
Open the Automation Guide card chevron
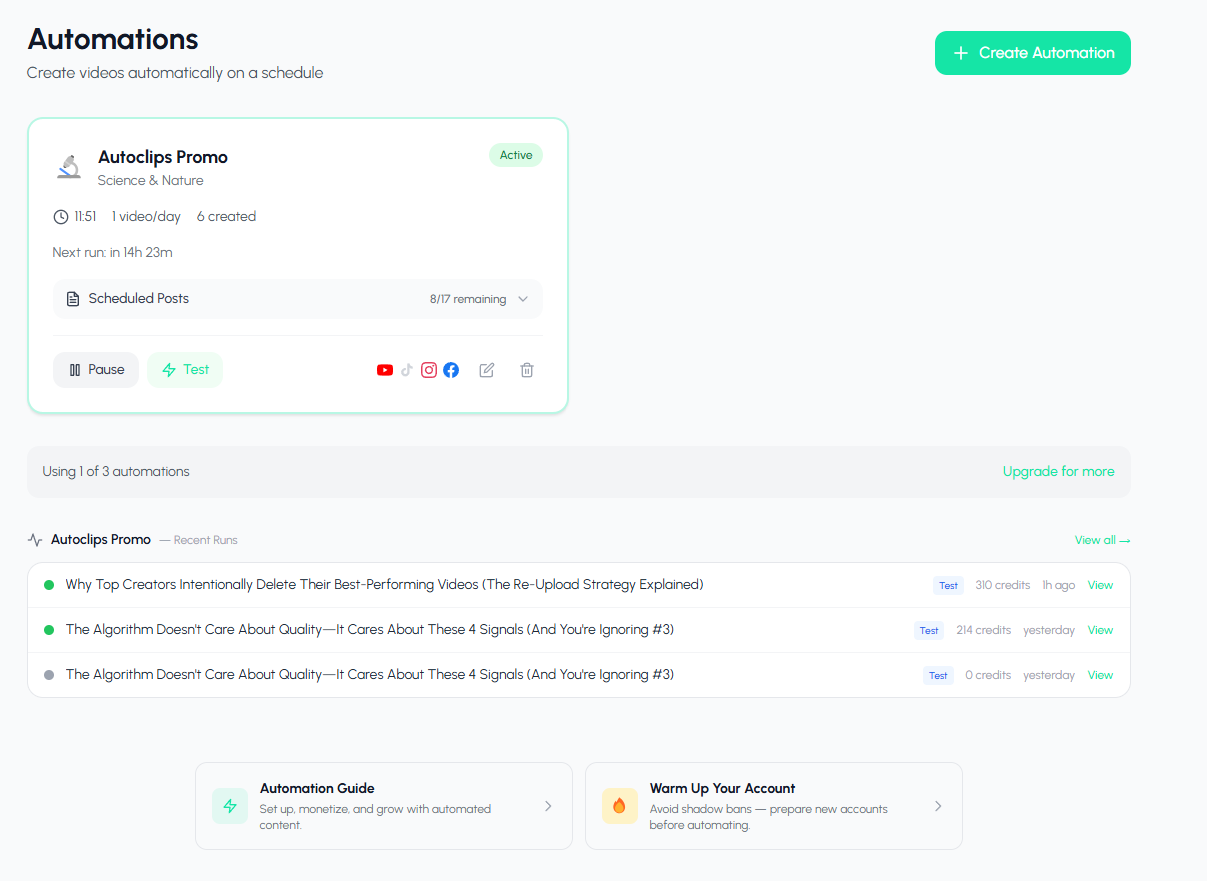click(548, 806)
